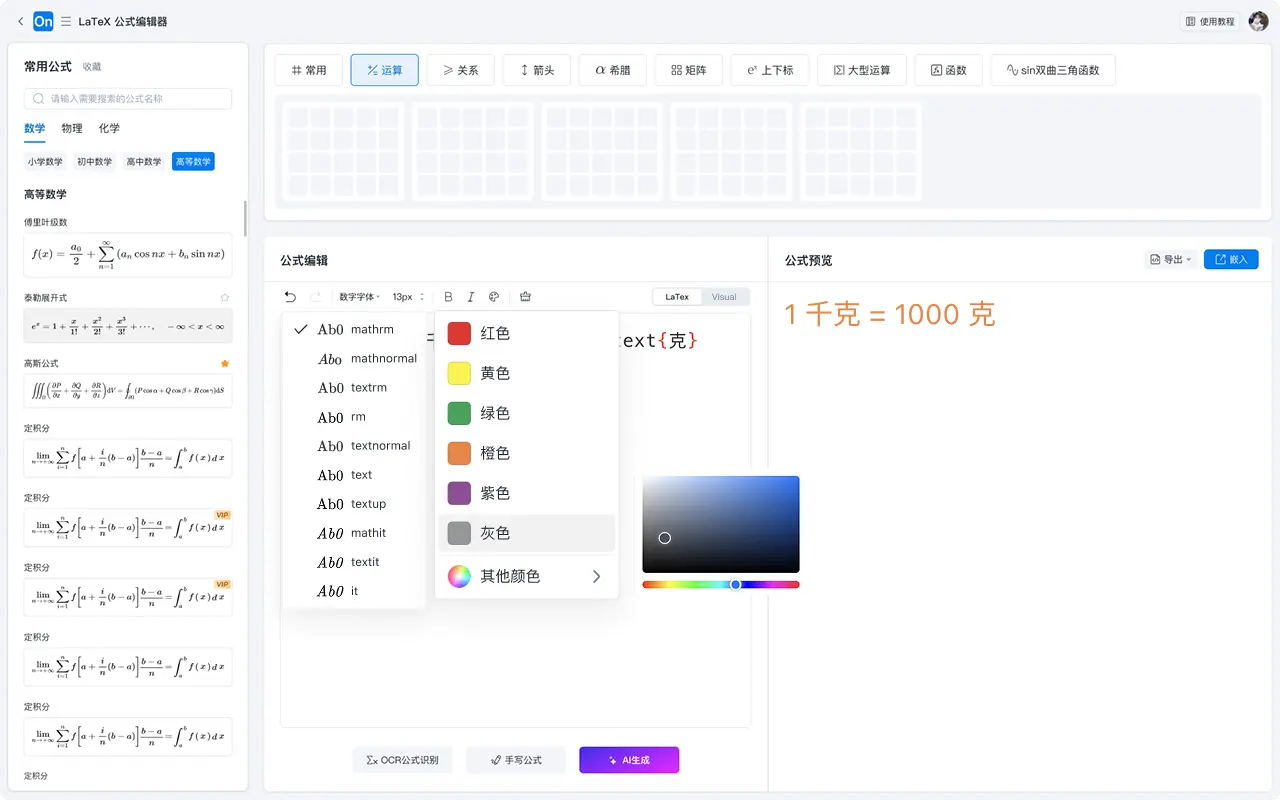Expand 其他颜色 submenu option
Screen dimensions: 1280x800
(526, 576)
